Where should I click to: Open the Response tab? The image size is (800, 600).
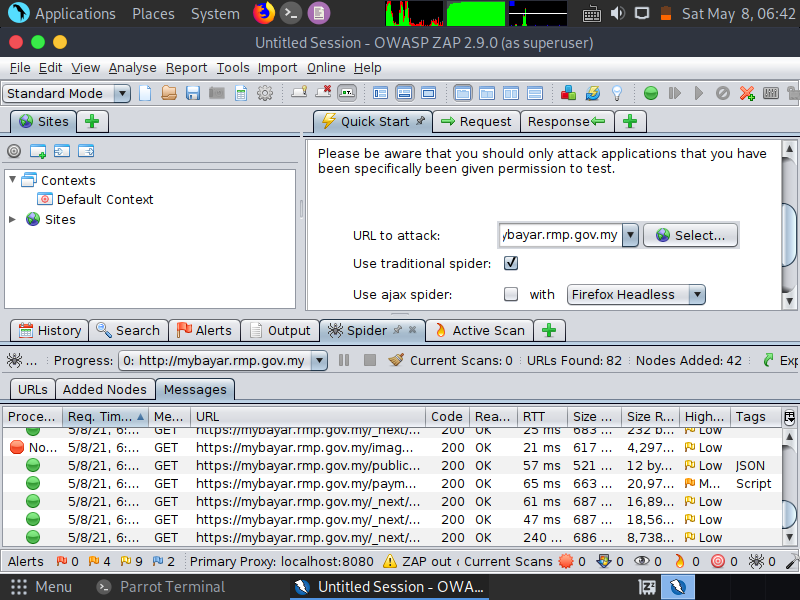click(566, 121)
